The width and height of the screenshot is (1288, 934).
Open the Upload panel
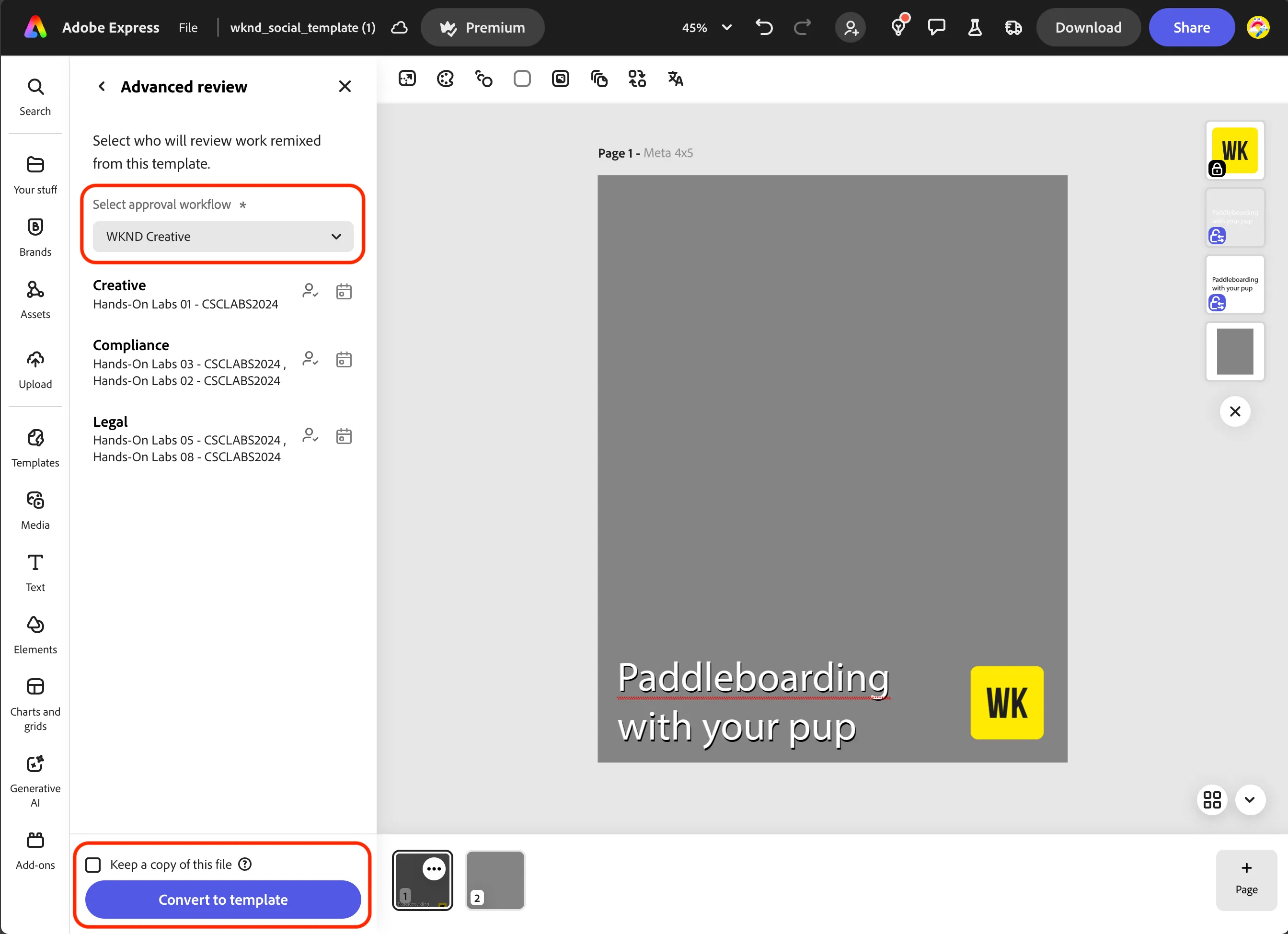[35, 370]
